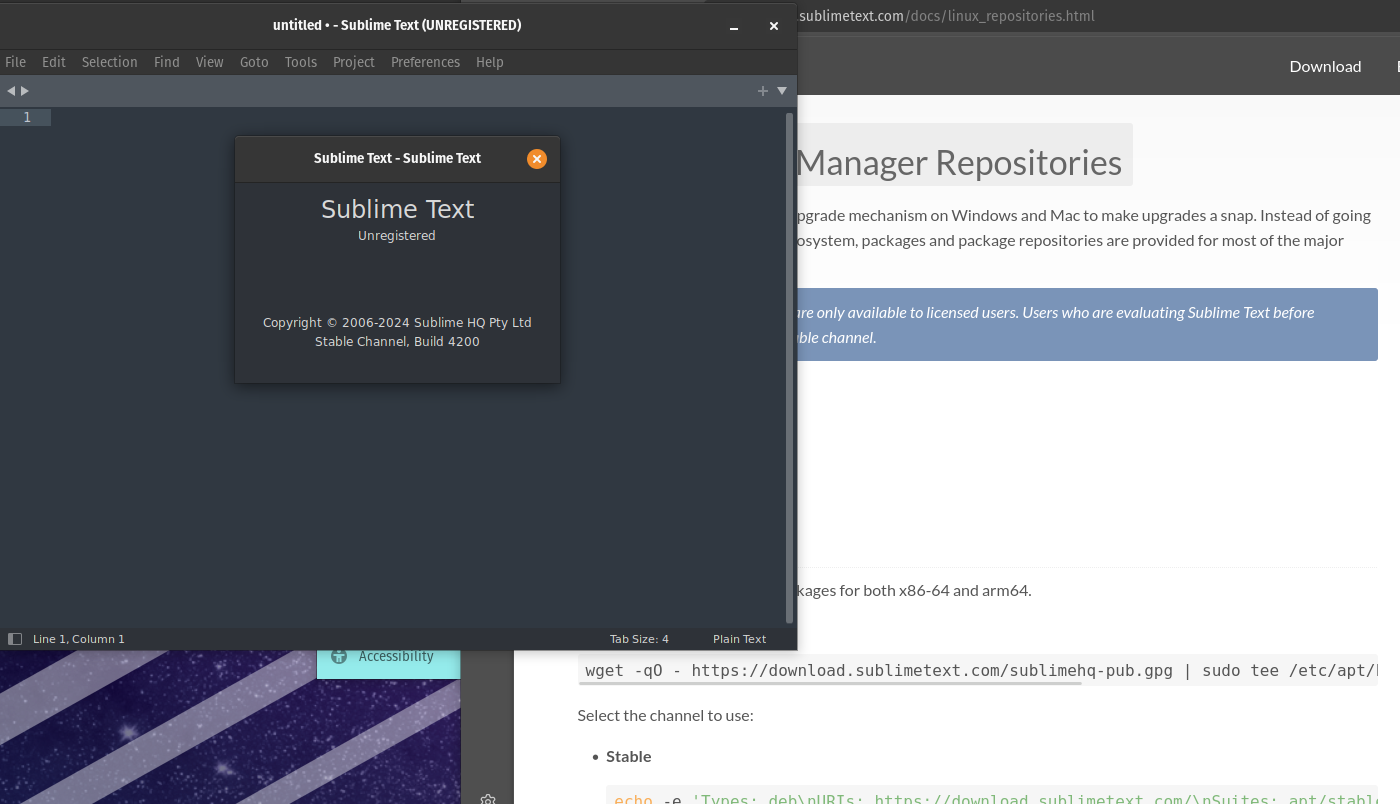Open the Edit menu
This screenshot has width=1400, height=804.
tap(54, 62)
